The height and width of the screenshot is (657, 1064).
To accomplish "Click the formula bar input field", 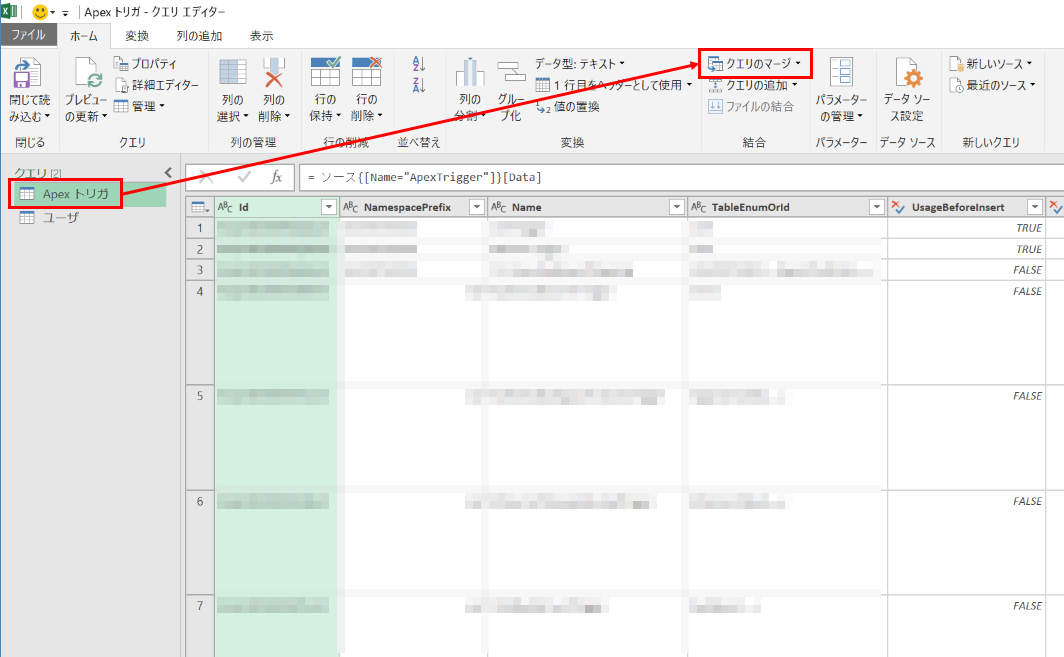I will (681, 177).
